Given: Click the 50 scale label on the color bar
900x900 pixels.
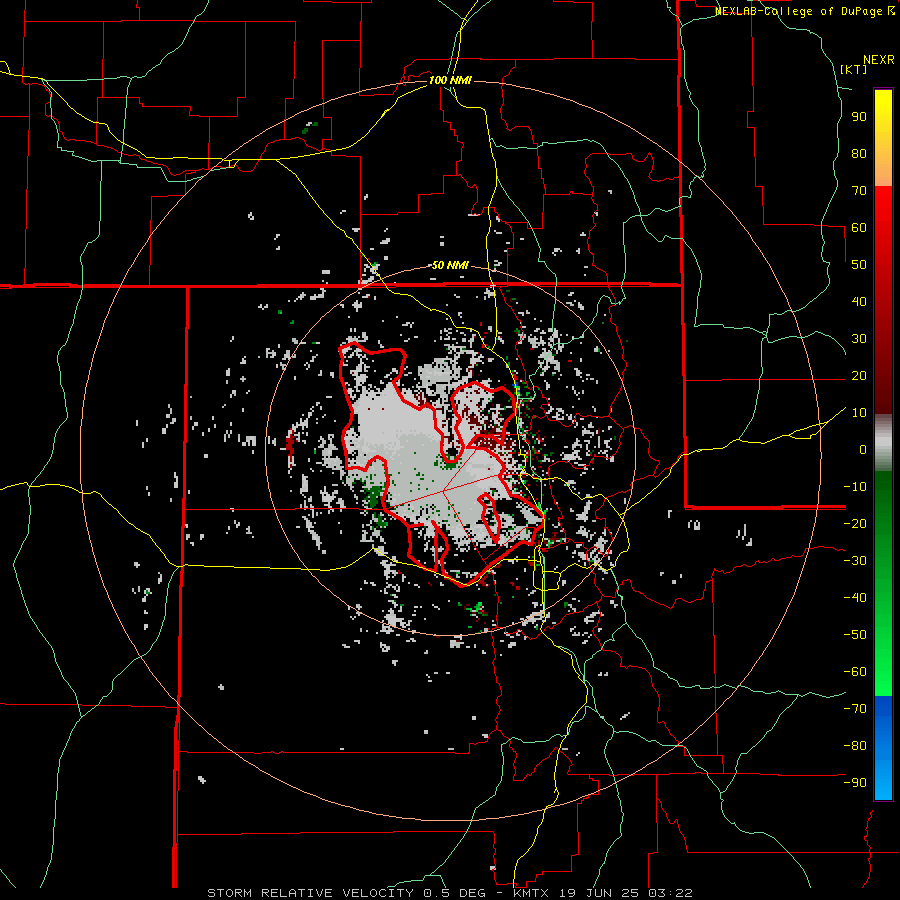Looking at the screenshot, I should [859, 265].
